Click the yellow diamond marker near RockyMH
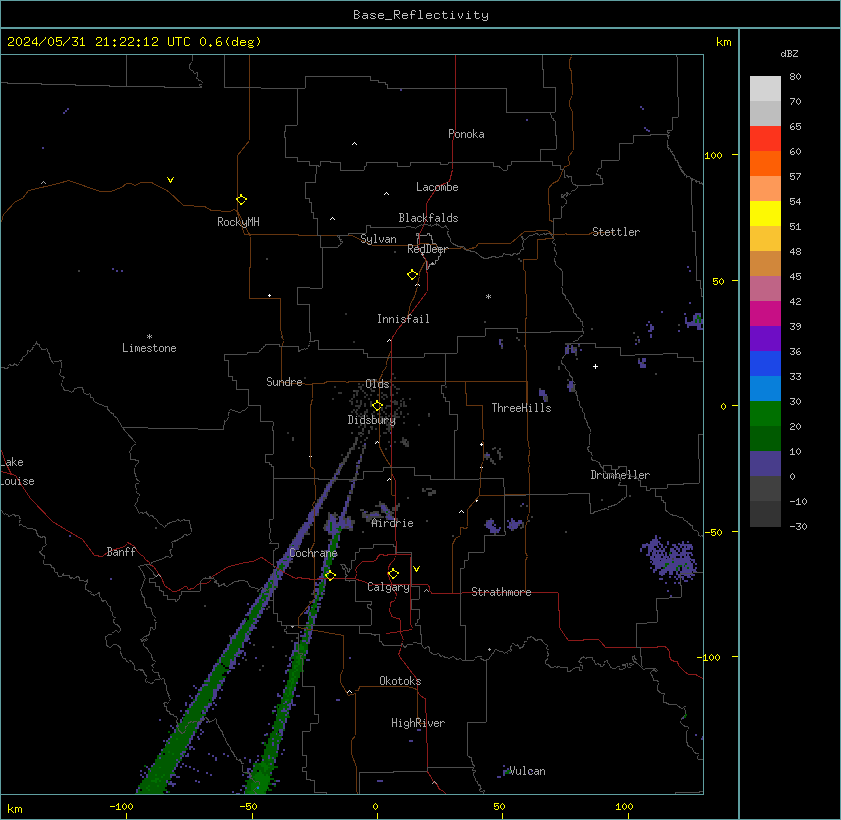The height and width of the screenshot is (820, 841). [241, 200]
